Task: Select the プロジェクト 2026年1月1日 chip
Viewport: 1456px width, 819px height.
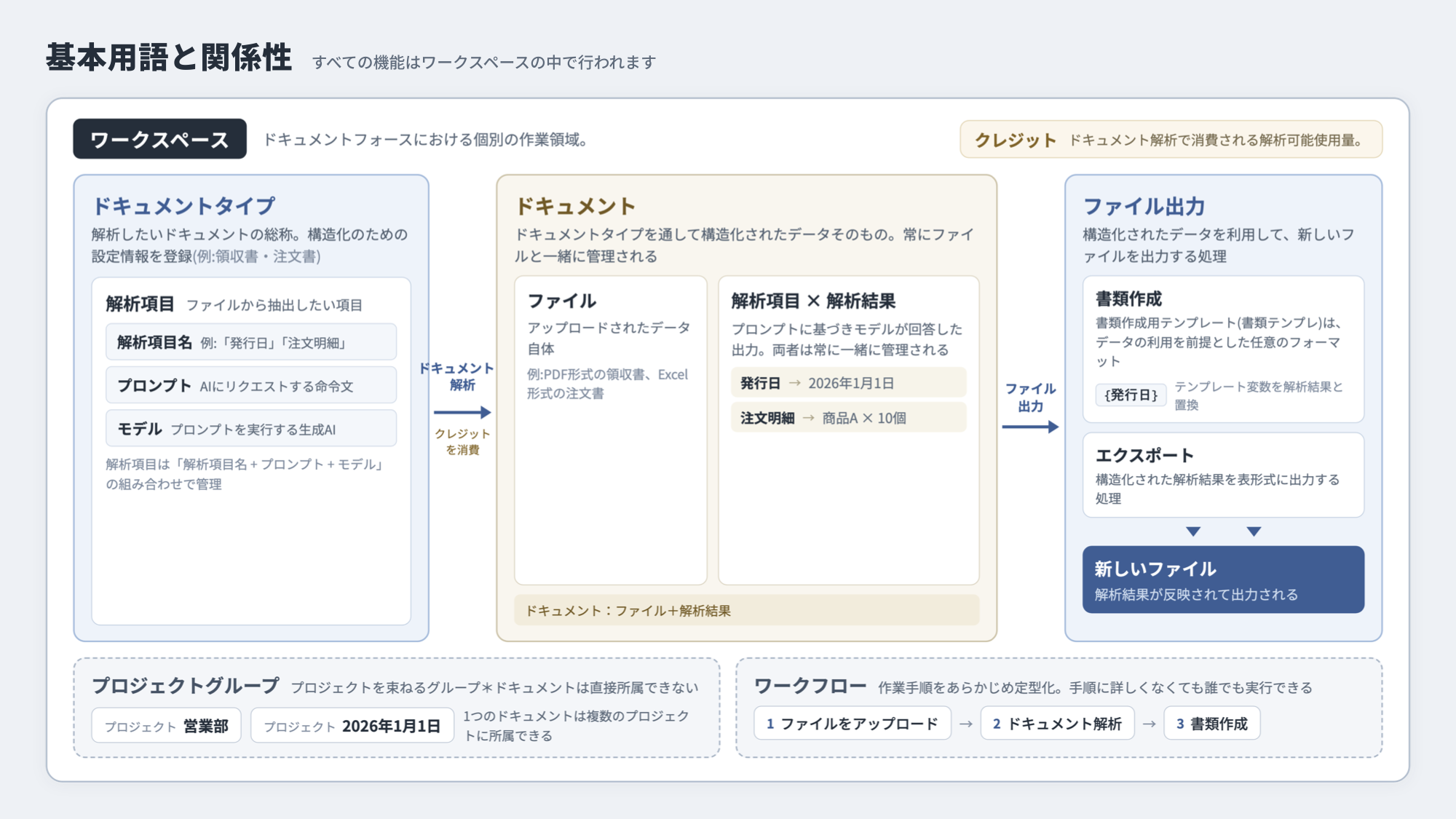Action: coord(352,726)
